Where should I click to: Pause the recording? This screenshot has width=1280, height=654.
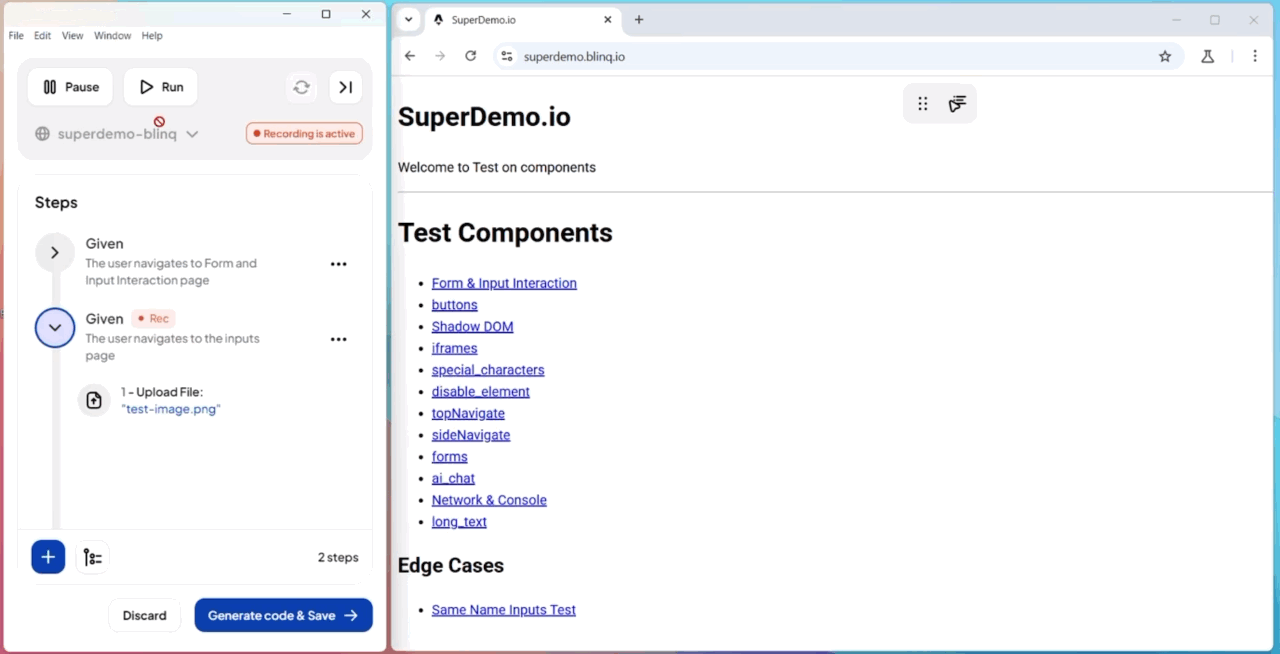click(x=70, y=87)
